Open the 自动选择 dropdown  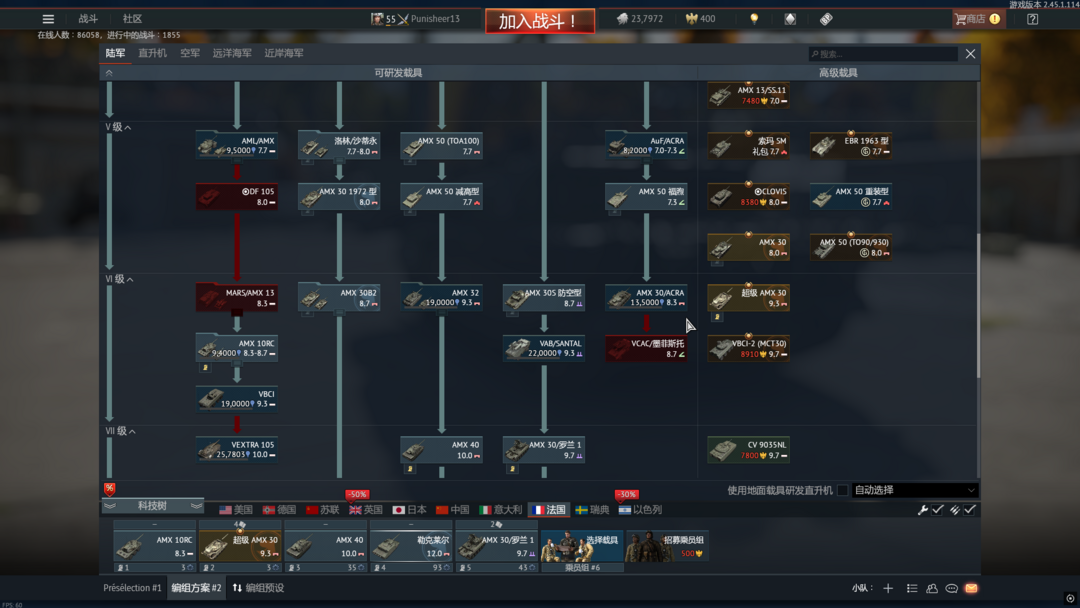point(915,490)
